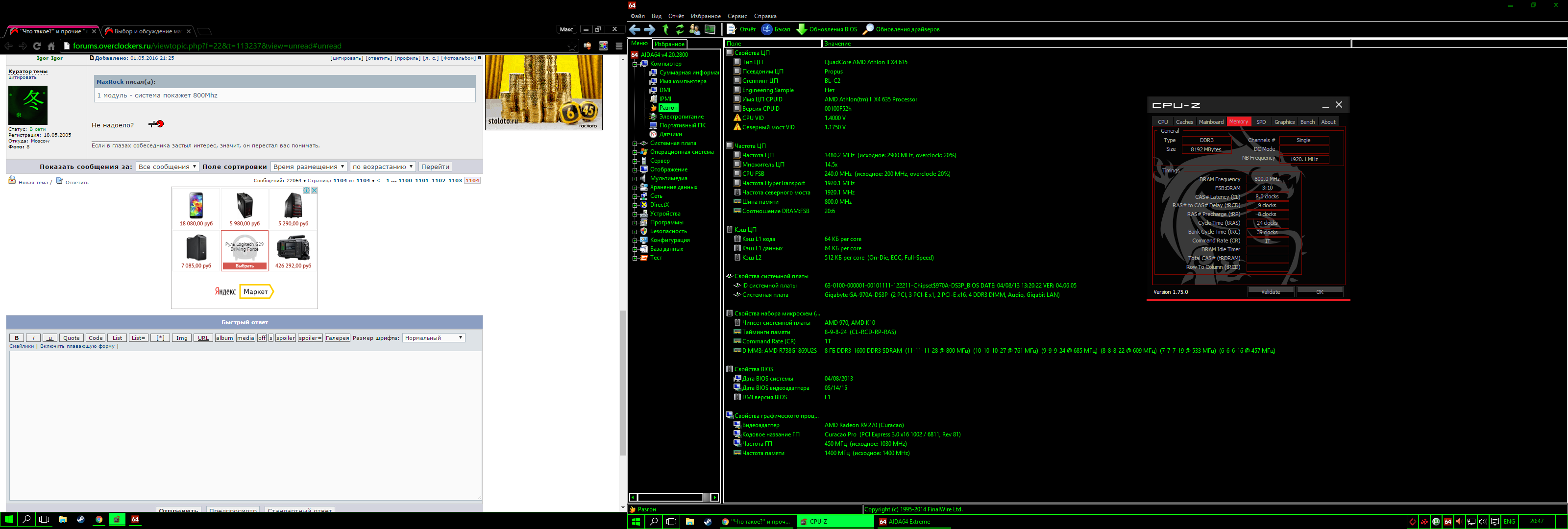This screenshot has width=1568, height=529.
Task: Click the AIDA64 back navigation arrow
Action: pos(635,29)
